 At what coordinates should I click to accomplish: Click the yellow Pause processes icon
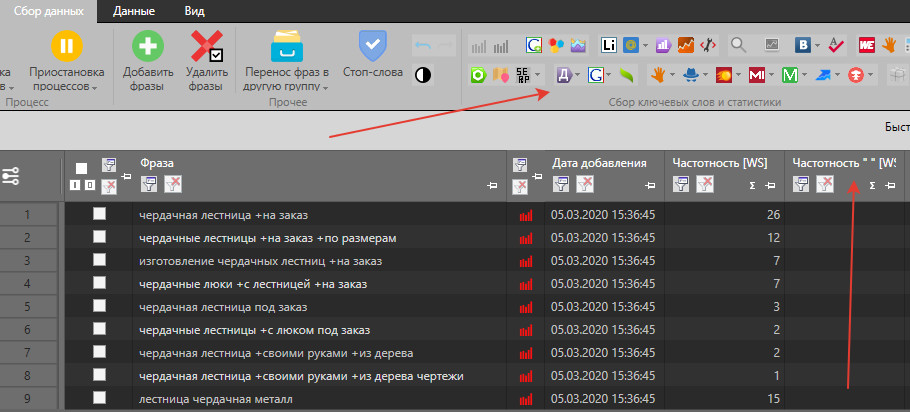point(67,46)
